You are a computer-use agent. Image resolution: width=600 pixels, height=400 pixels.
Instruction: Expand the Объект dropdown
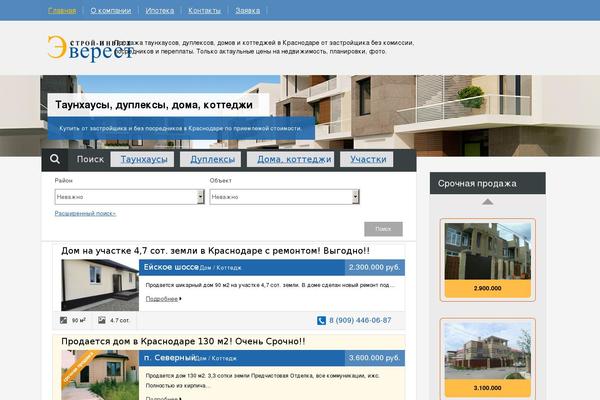tap(284, 197)
